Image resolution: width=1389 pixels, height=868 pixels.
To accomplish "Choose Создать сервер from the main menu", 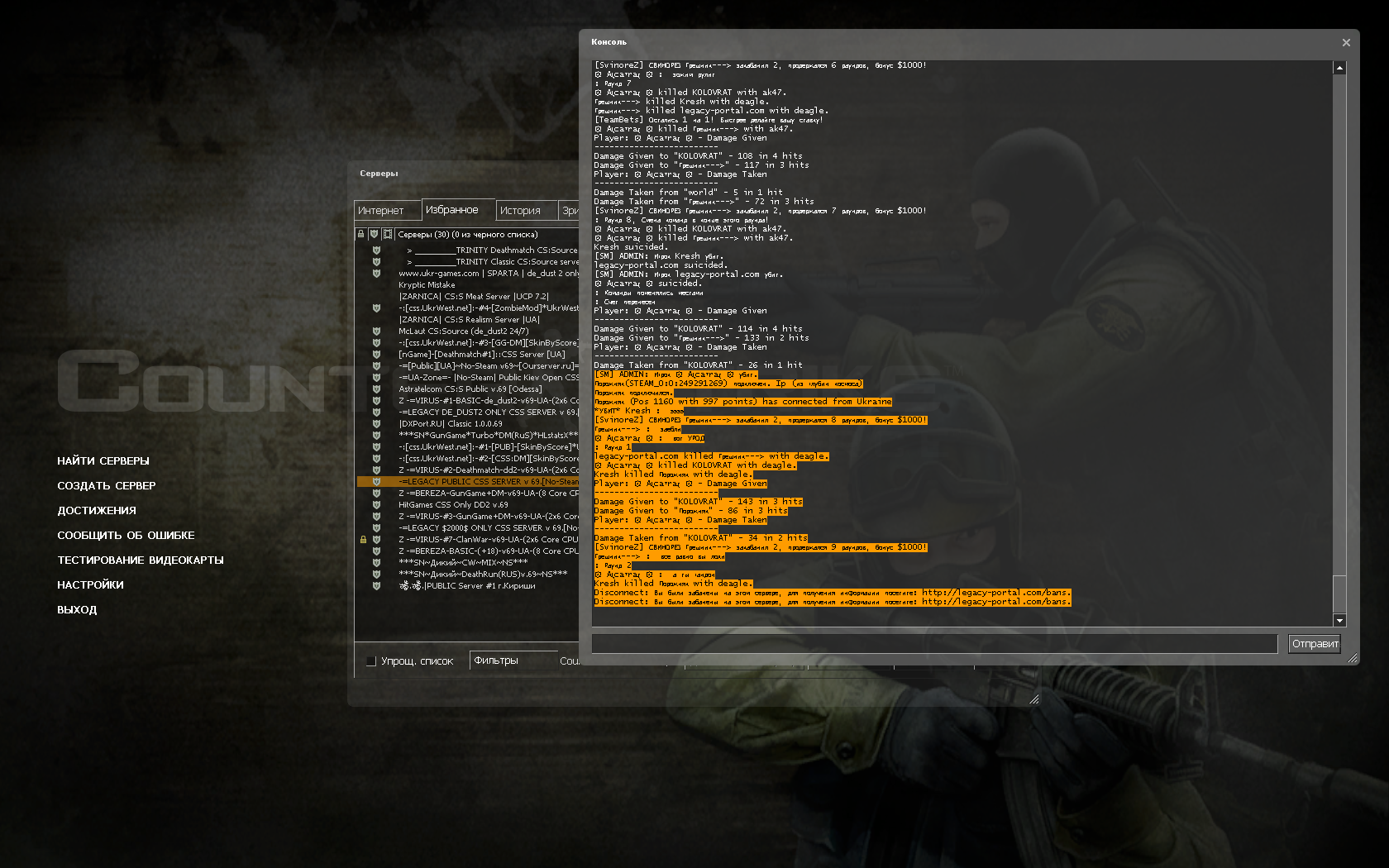I will tap(107, 486).
